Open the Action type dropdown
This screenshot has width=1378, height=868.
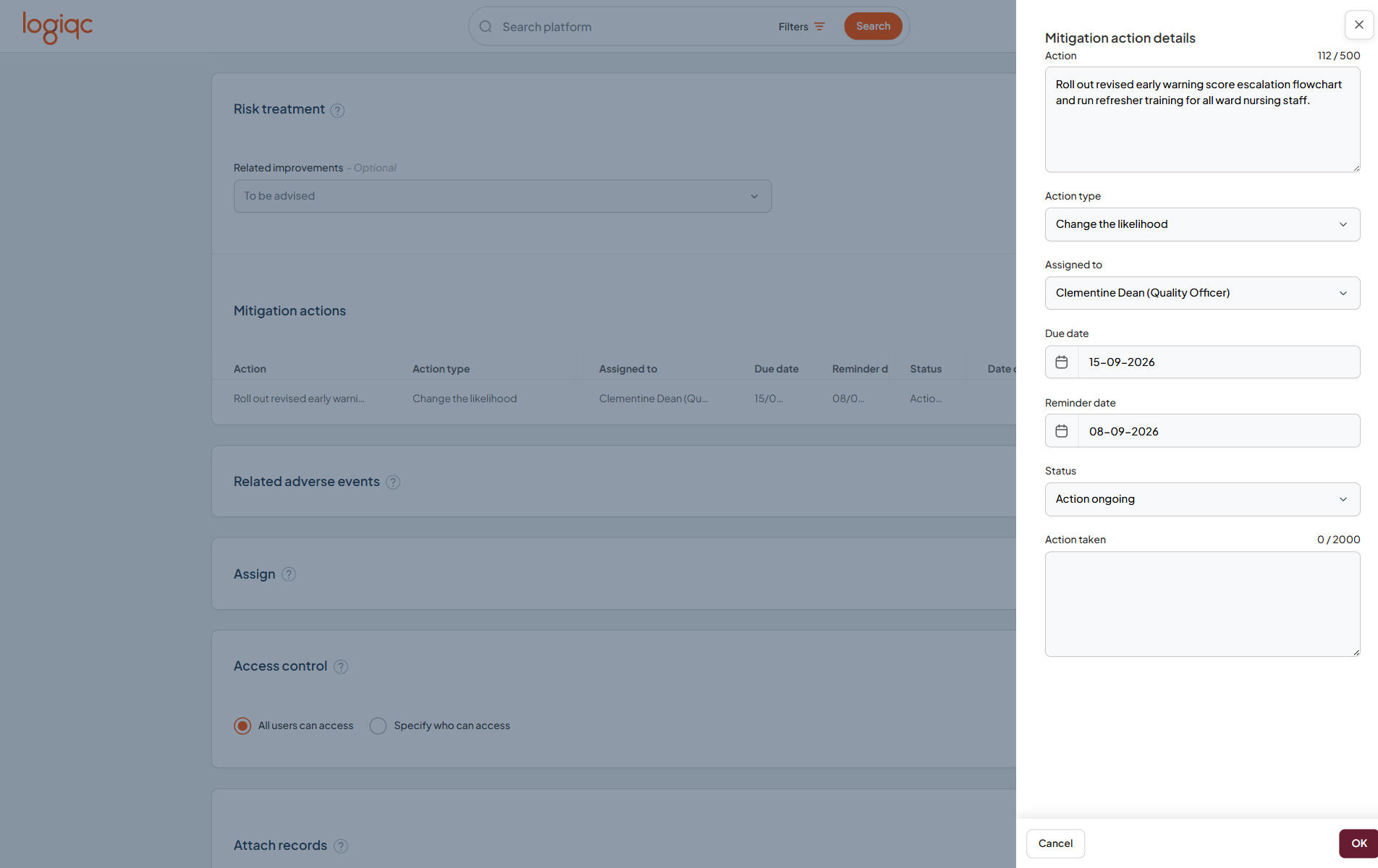coord(1202,224)
